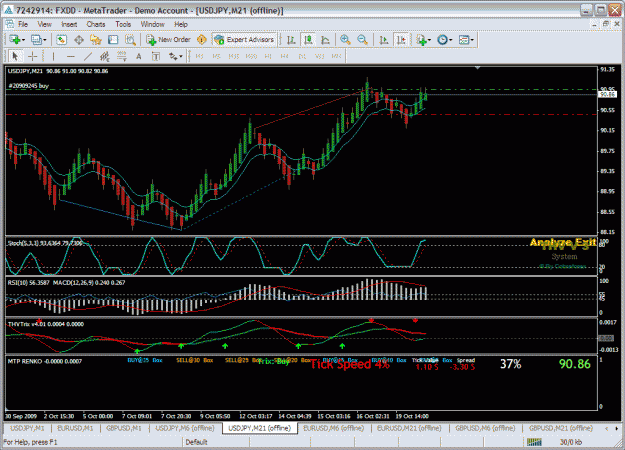This screenshot has height=450, width=625.
Task: Toggle candlestick chart mode
Action: tap(308, 39)
